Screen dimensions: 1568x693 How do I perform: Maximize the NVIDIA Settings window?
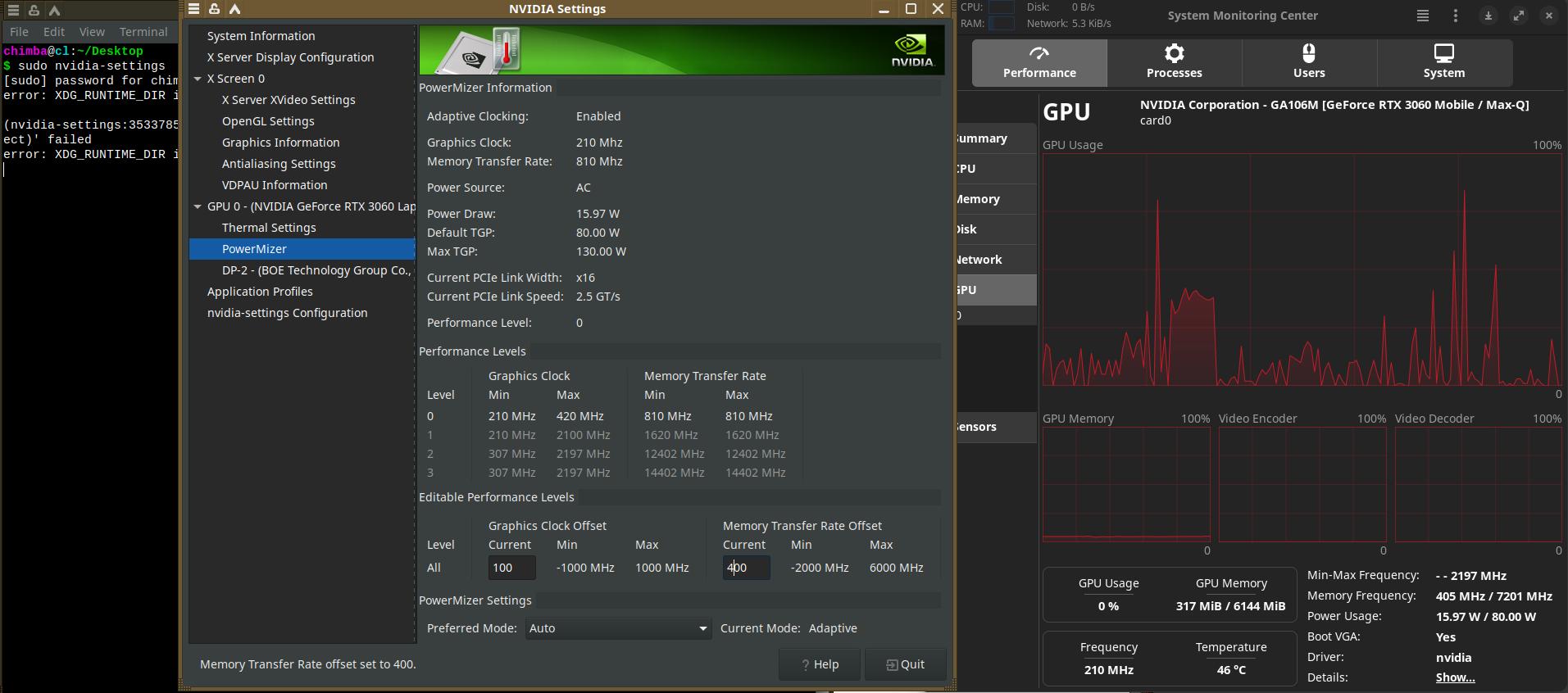click(911, 9)
